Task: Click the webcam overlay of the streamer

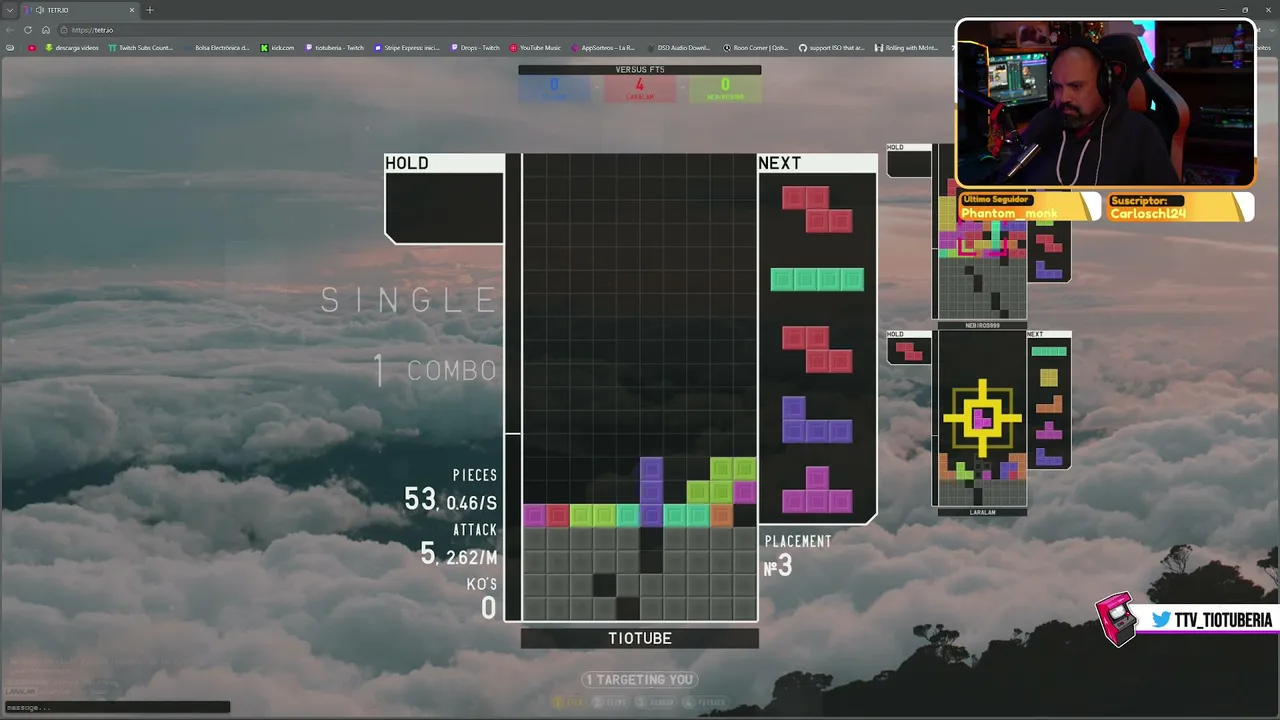Action: click(x=1105, y=103)
